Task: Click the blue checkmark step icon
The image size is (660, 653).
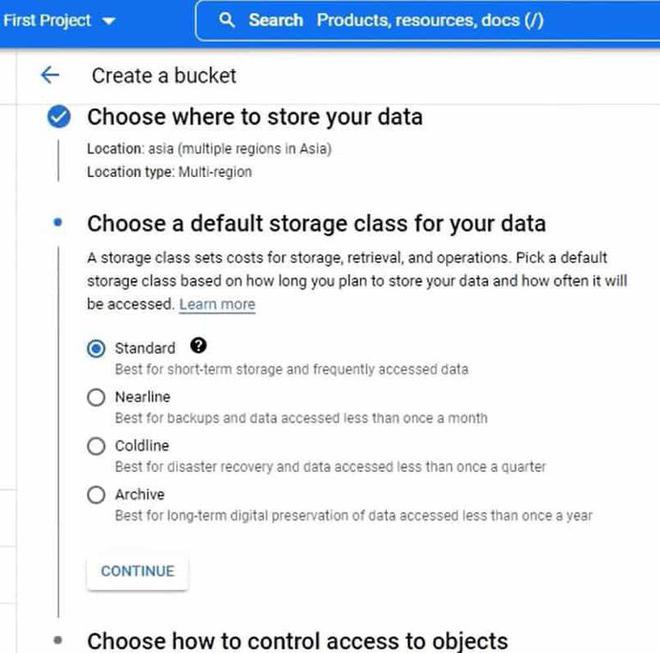Action: pos(59,118)
